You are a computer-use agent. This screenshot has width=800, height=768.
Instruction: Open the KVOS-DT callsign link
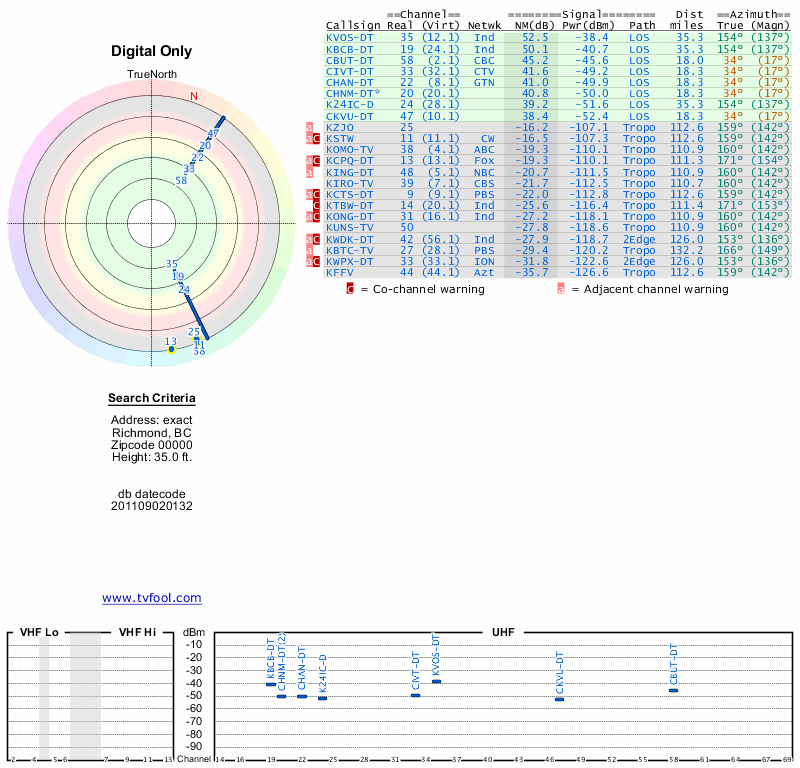(349, 37)
